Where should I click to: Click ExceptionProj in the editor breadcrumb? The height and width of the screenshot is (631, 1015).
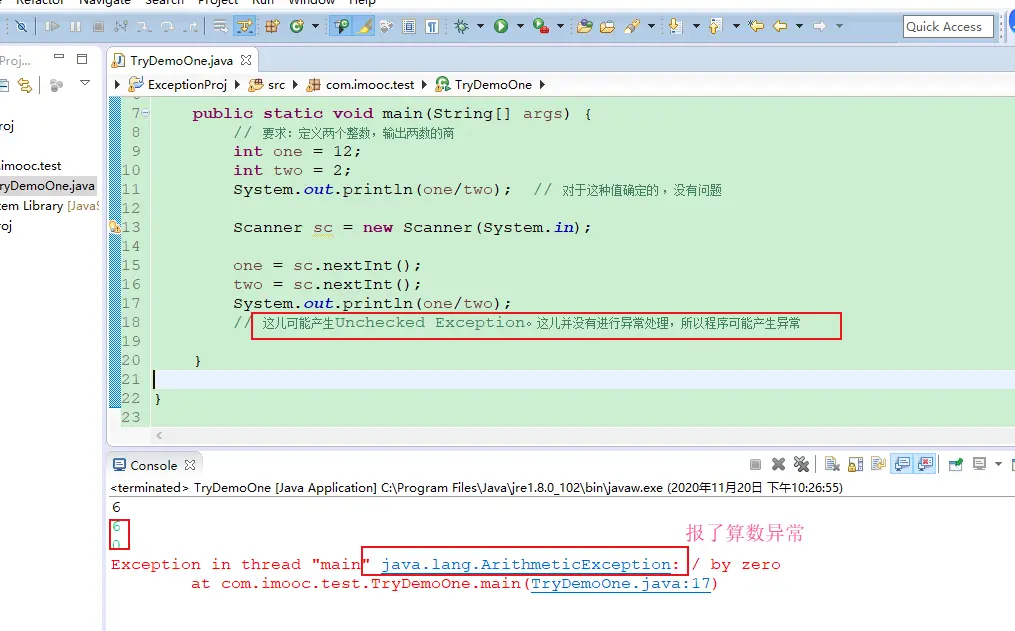(x=187, y=85)
